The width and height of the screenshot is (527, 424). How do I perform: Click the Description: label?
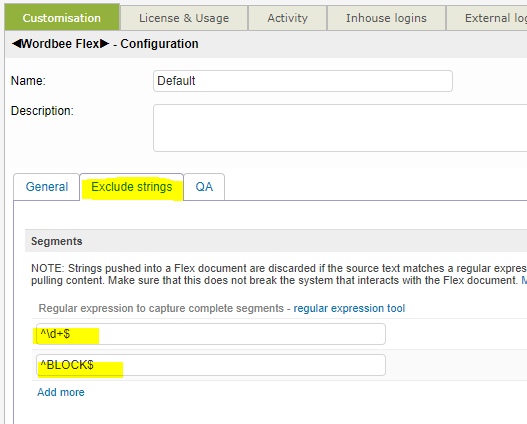coord(42,111)
